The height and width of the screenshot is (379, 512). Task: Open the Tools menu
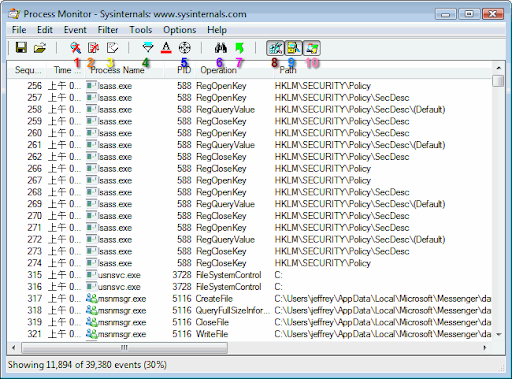[141, 30]
